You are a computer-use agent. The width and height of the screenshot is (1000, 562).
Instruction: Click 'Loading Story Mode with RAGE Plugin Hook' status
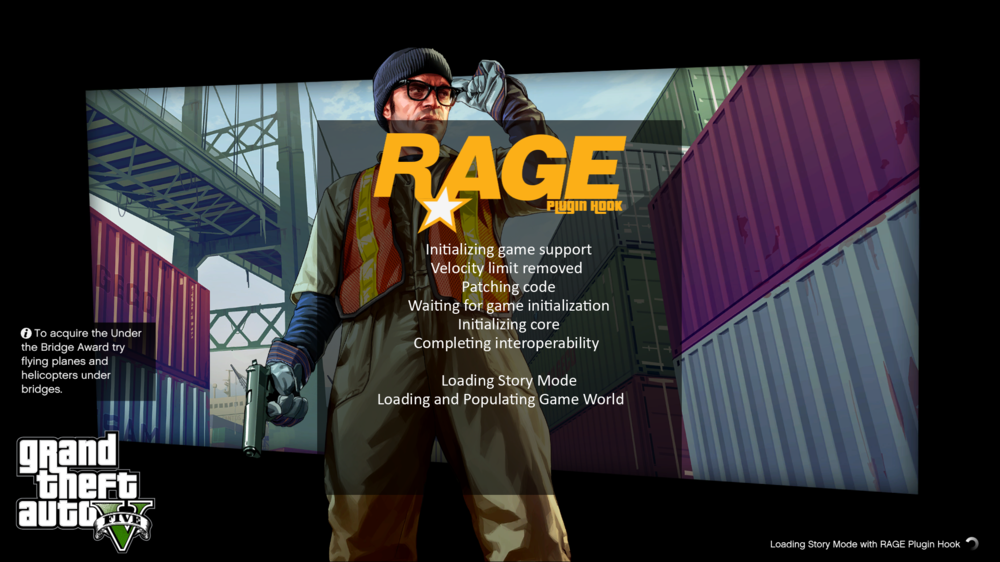click(x=865, y=544)
